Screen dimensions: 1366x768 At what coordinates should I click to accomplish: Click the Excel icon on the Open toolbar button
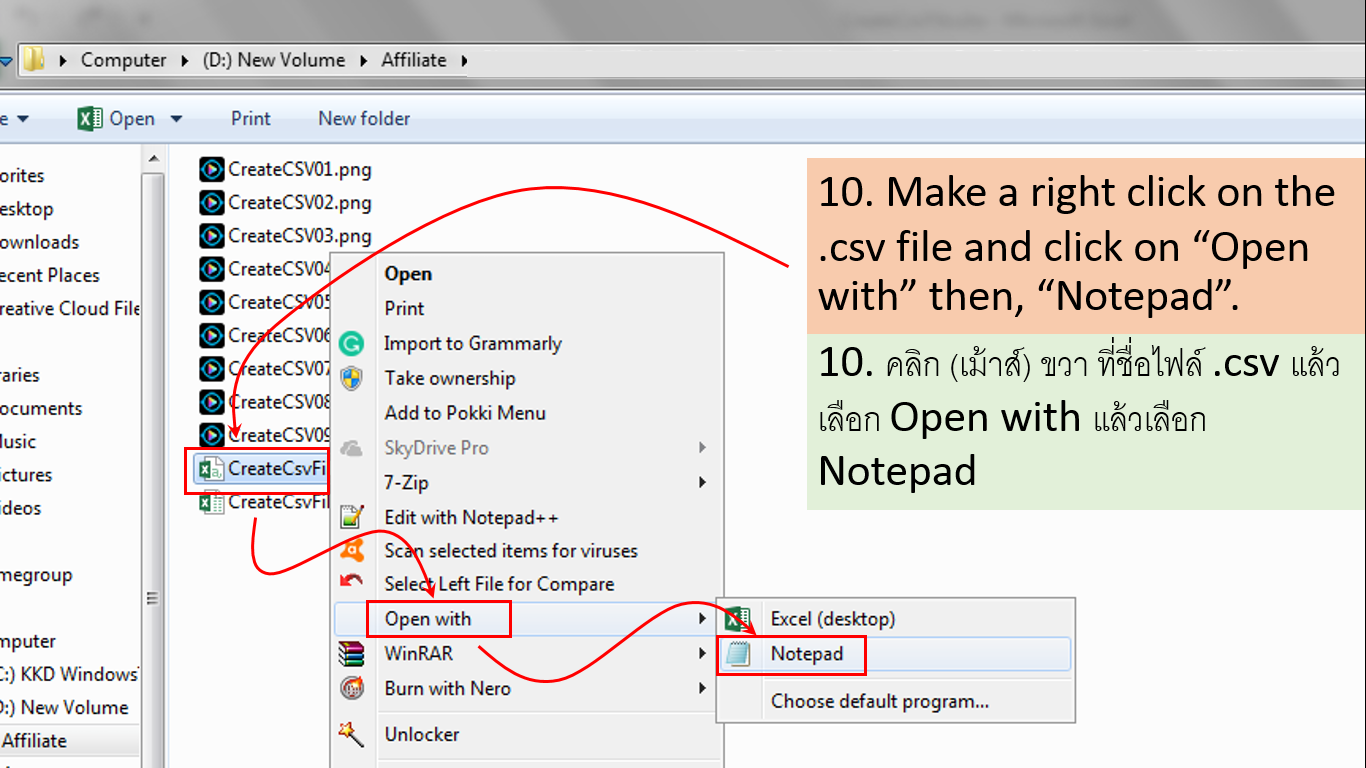[x=89, y=117]
